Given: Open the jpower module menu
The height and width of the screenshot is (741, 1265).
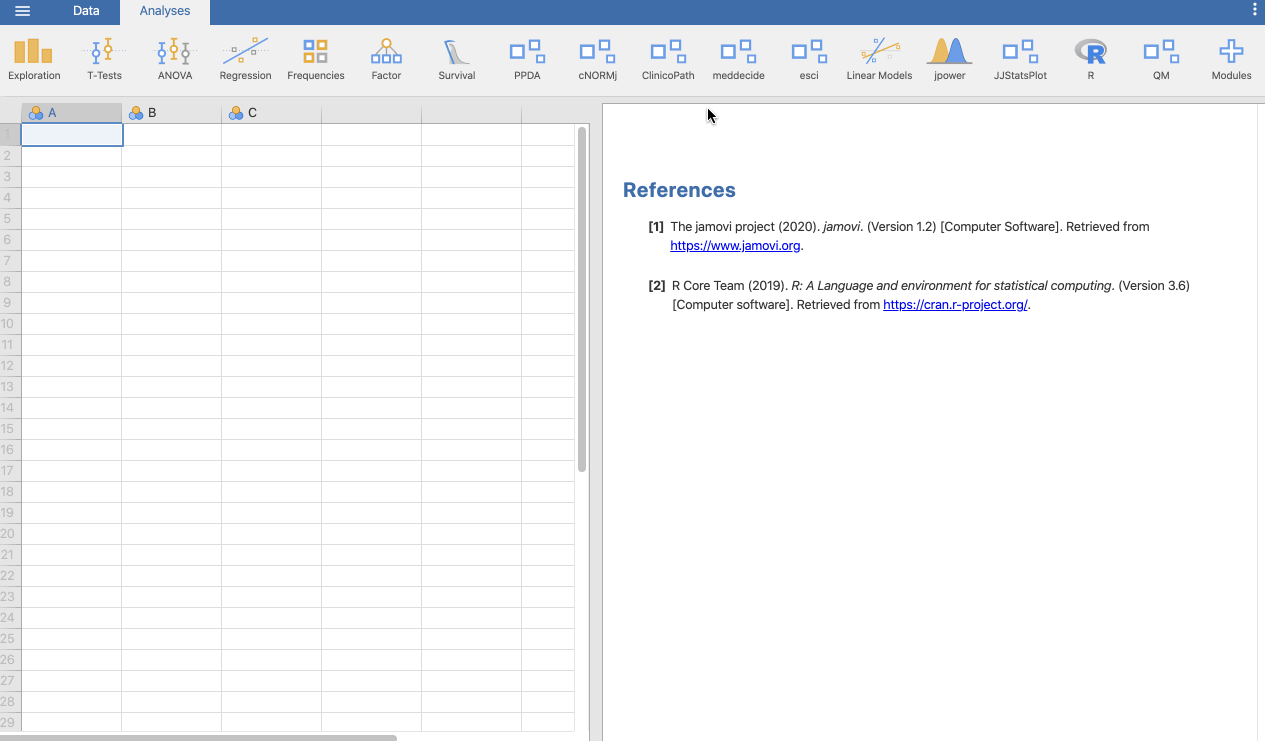Looking at the screenshot, I should pyautogui.click(x=950, y=60).
